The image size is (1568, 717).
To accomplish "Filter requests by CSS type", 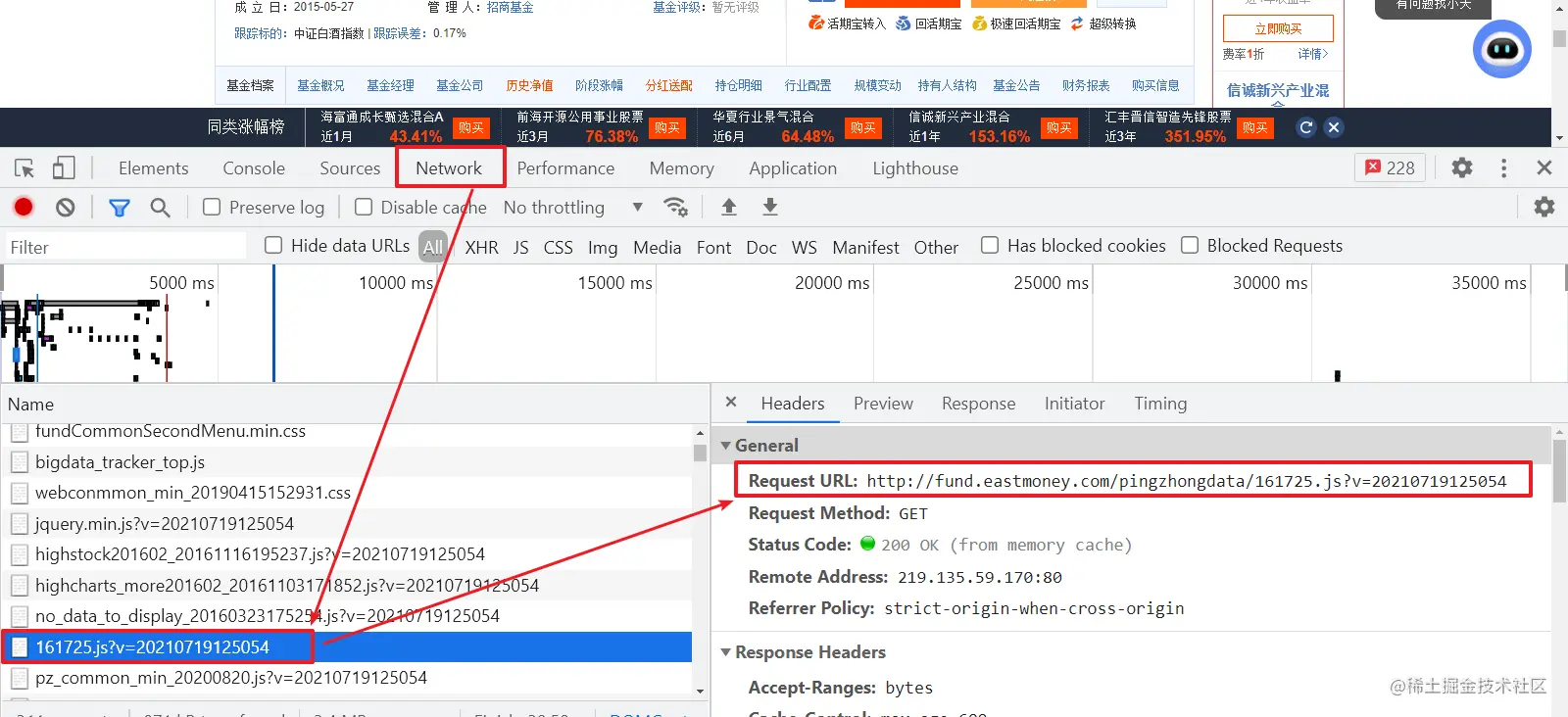I will (x=559, y=248).
